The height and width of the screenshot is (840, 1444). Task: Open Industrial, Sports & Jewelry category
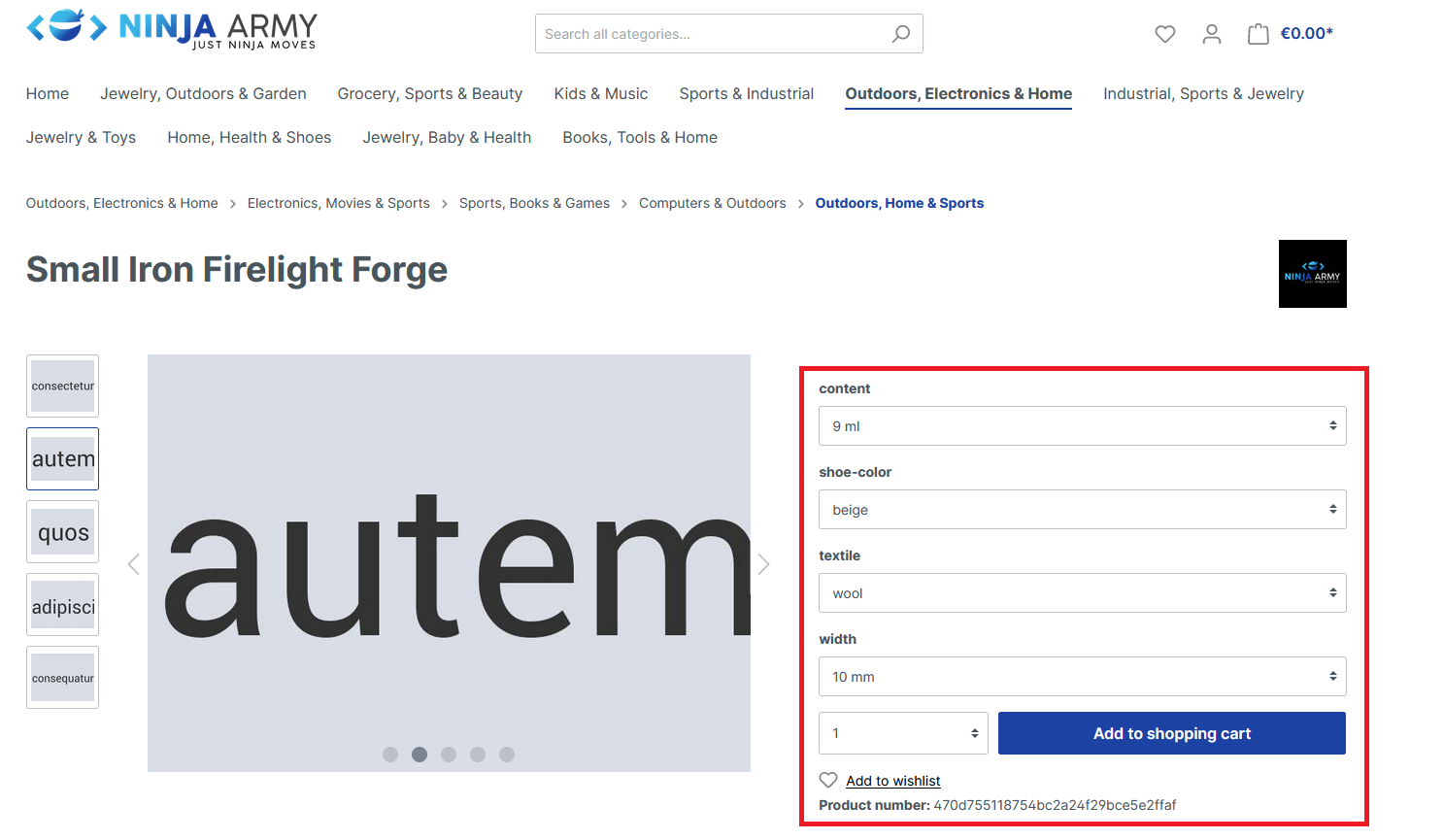click(1203, 93)
